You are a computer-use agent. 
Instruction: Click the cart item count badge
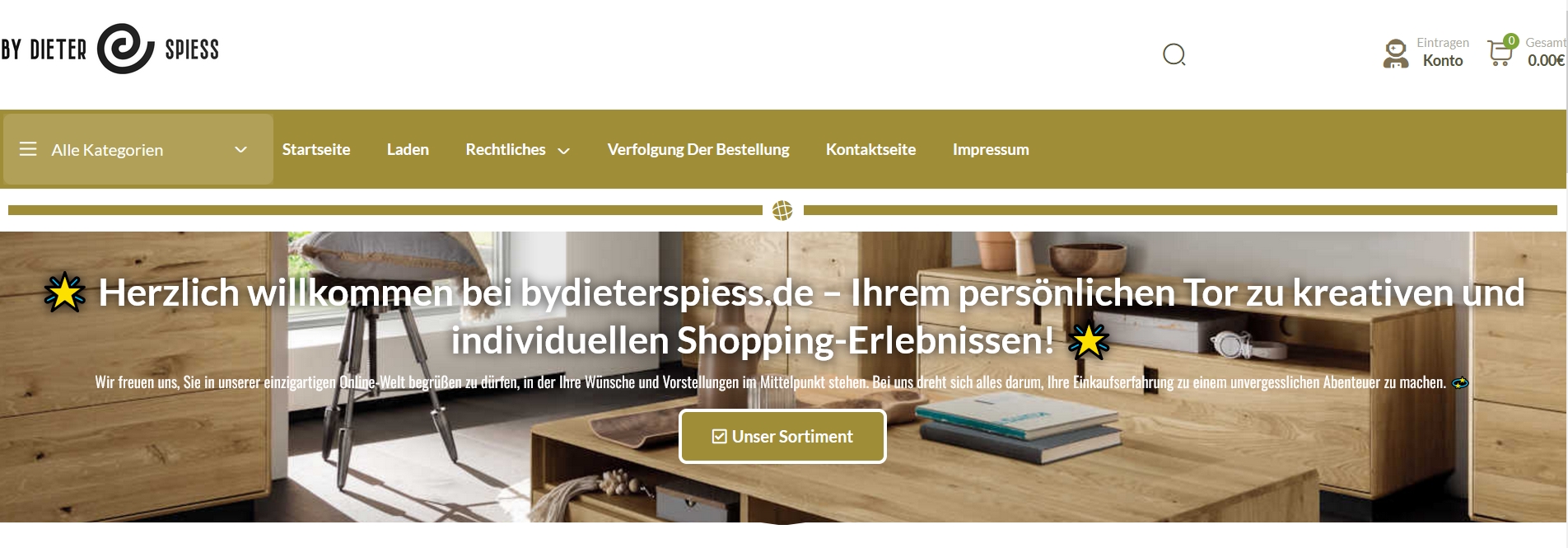coord(1511,40)
